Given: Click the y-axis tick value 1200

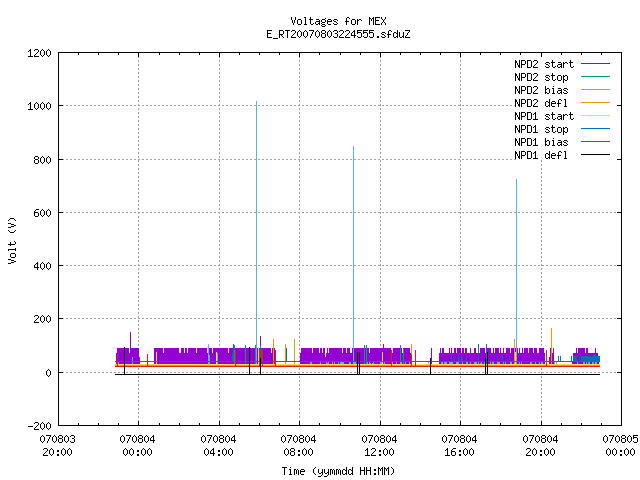Looking at the screenshot, I should 40,53.
